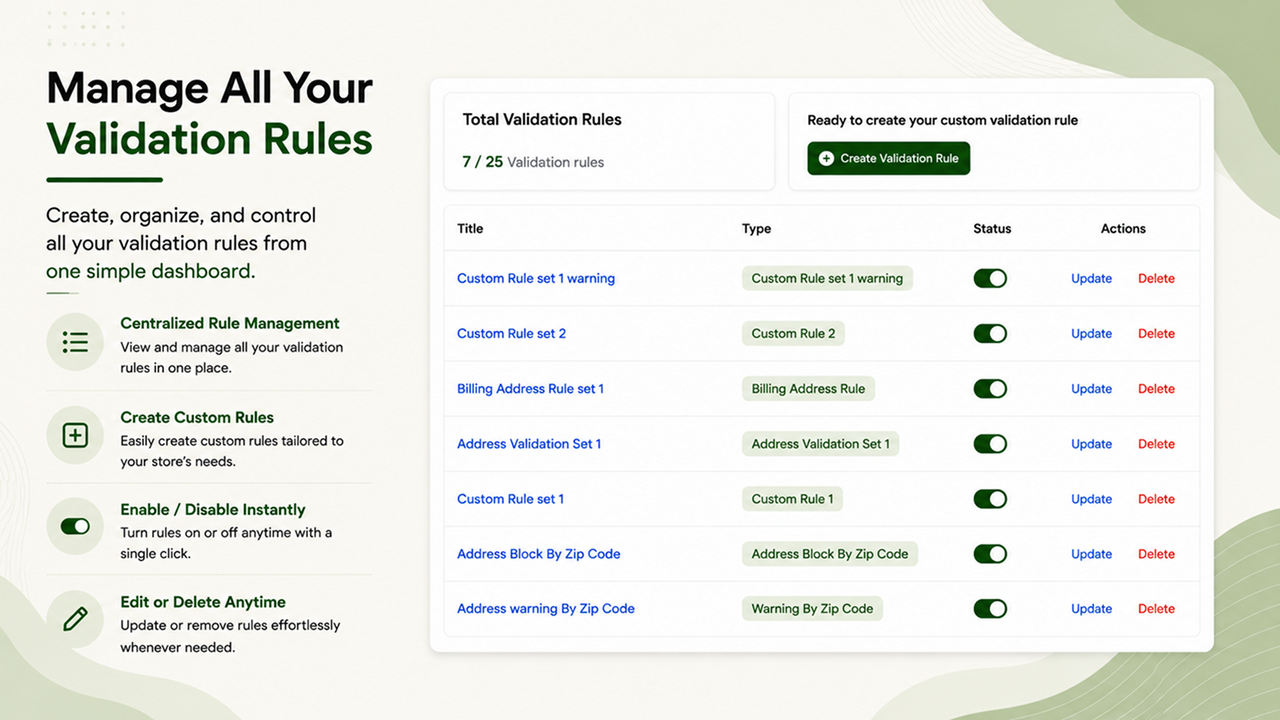Delete Address warning By Zip Code rule

1156,608
